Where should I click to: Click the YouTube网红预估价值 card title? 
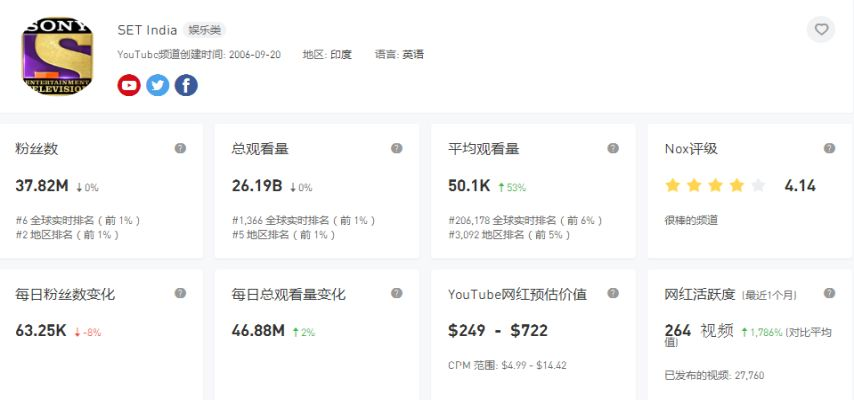tap(517, 295)
